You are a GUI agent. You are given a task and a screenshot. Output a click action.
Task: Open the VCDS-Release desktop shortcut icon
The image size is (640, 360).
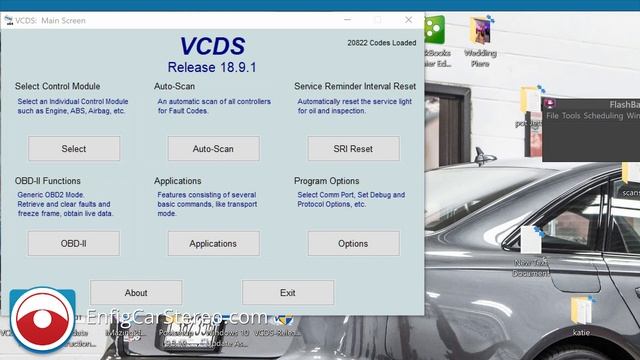point(279,326)
